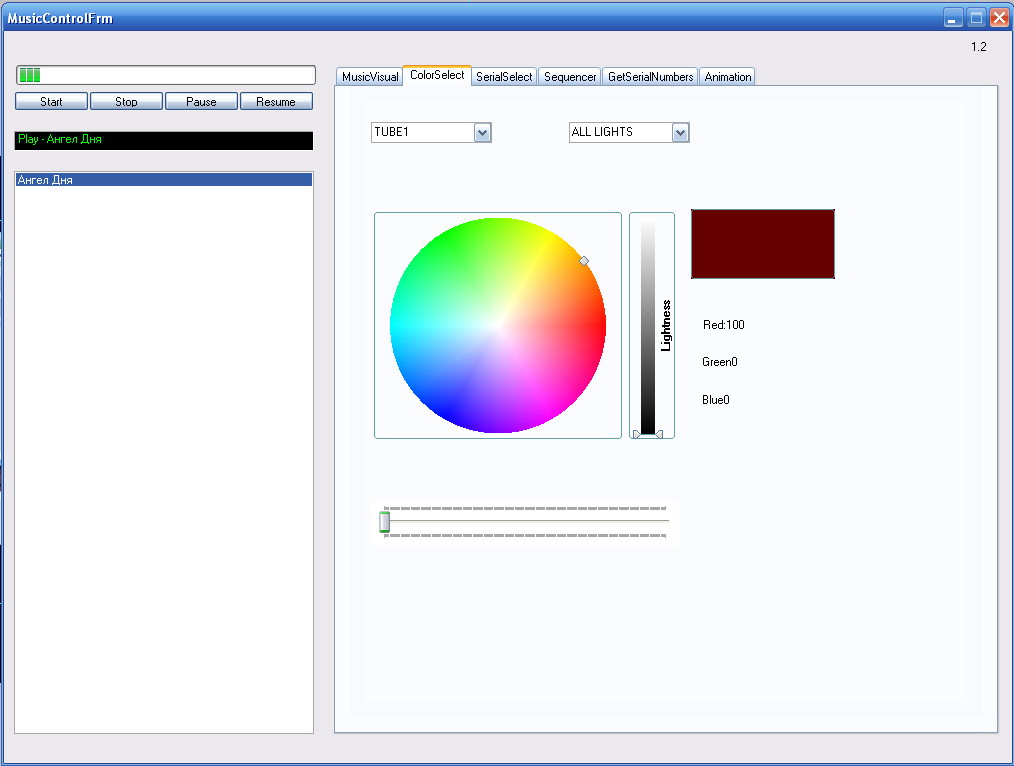Expand the TUBE1 dropdown arrow
The width and height of the screenshot is (1014, 766).
pos(482,133)
